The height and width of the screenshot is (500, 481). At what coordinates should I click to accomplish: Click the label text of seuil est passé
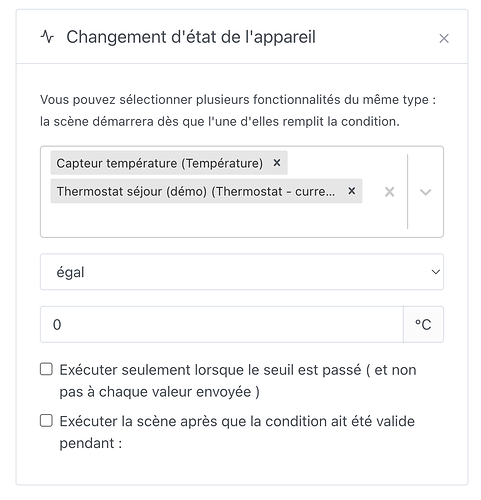click(x=238, y=381)
